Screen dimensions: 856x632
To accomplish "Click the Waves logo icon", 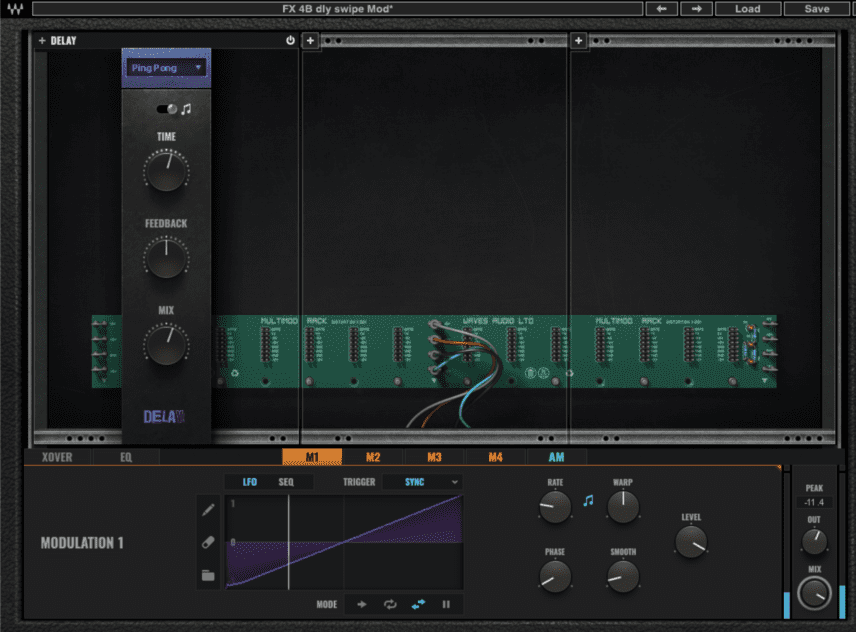I will tap(15, 9).
